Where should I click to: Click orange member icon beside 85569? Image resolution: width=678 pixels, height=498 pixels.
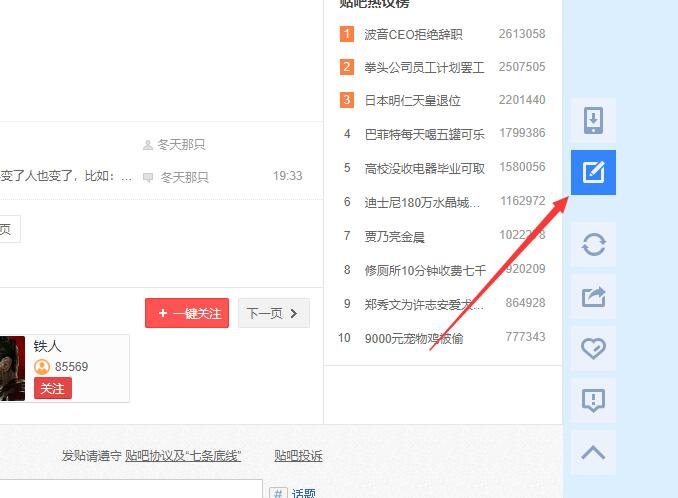pos(42,367)
